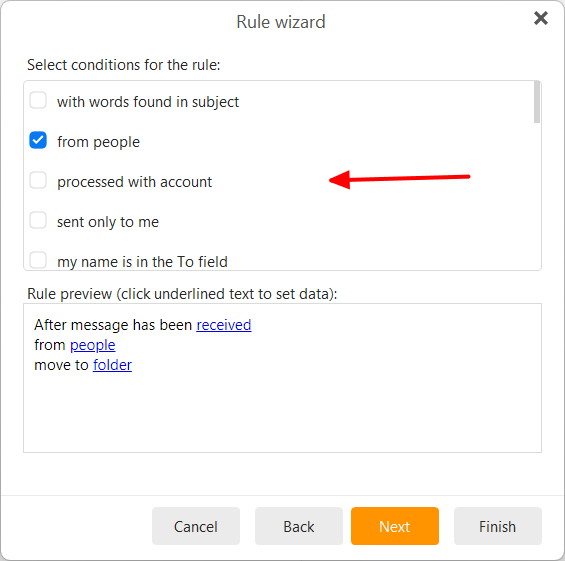Click empty area of the rule preview box
Screen dimensions: 565x561
click(x=282, y=414)
